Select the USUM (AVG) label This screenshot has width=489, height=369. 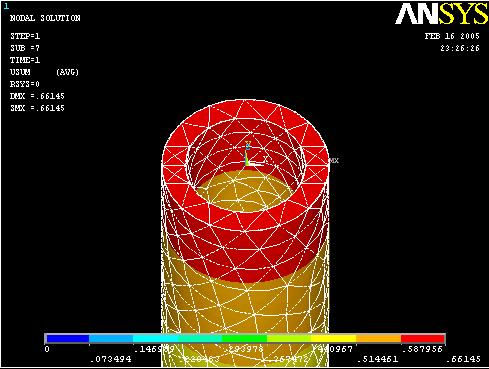[x=44, y=72]
